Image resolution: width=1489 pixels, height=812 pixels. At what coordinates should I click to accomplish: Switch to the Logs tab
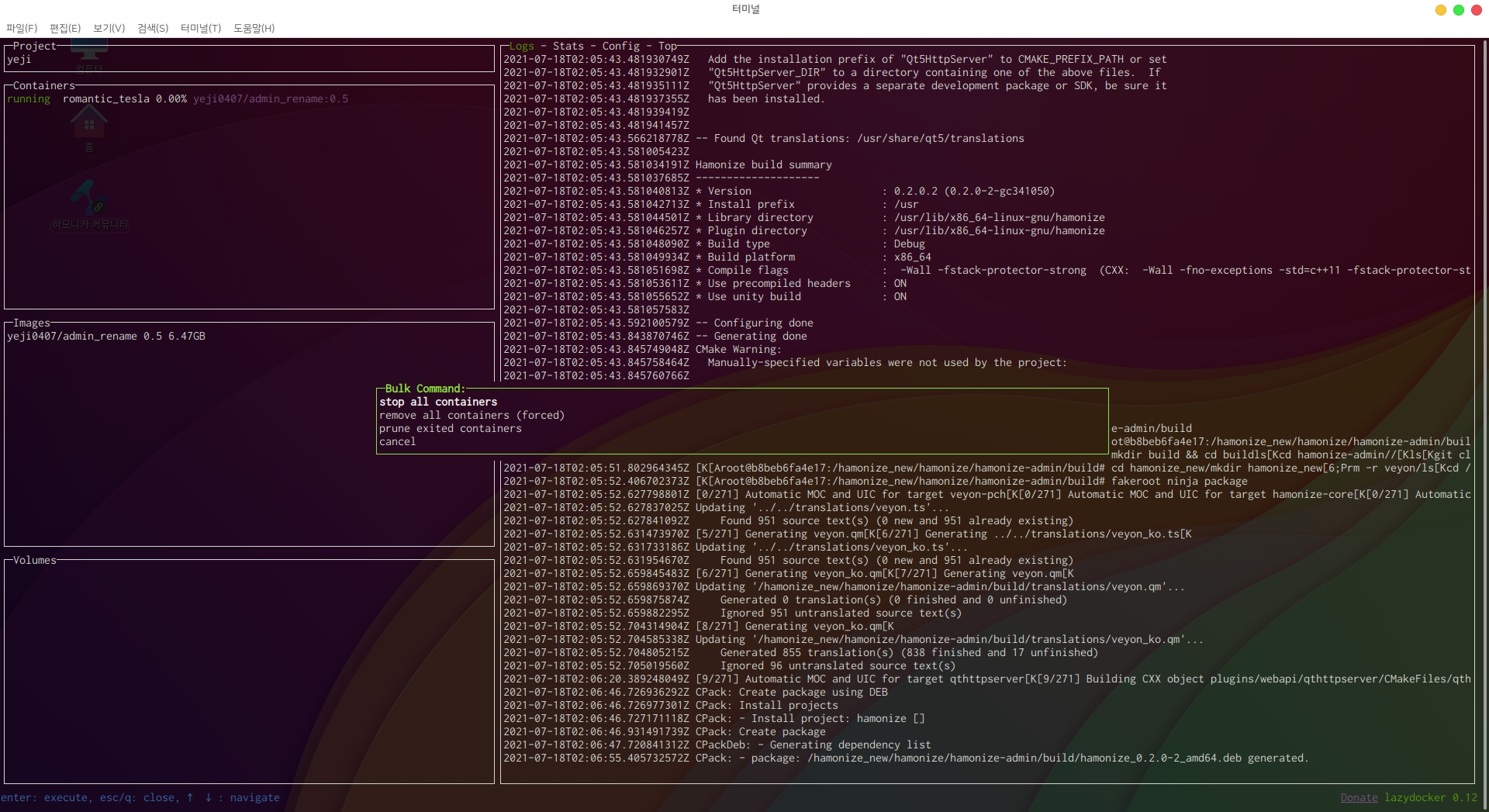pos(521,47)
